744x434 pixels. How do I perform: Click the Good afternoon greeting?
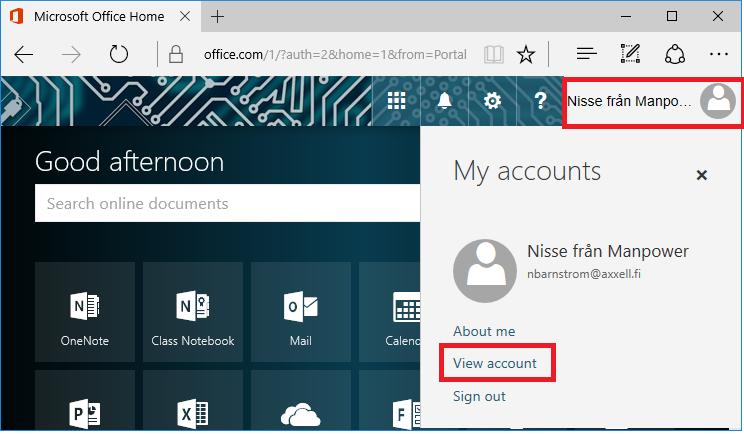130,161
